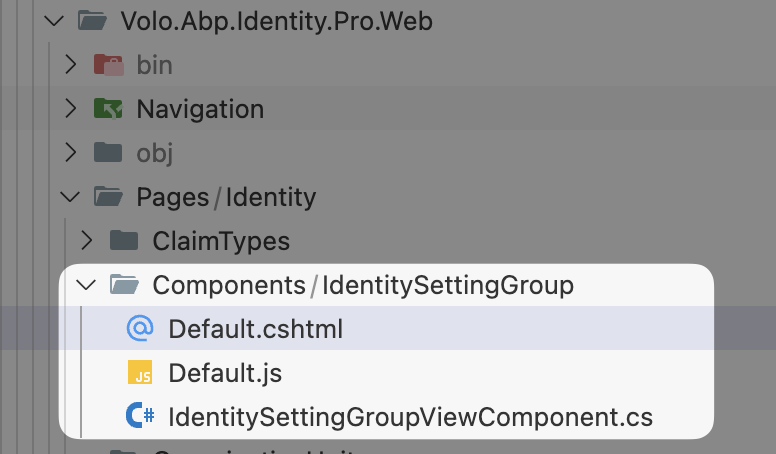The image size is (776, 454).
Task: Click the Volo.Abp.Identity.Pro.Web project folder icon
Action: tap(92, 21)
